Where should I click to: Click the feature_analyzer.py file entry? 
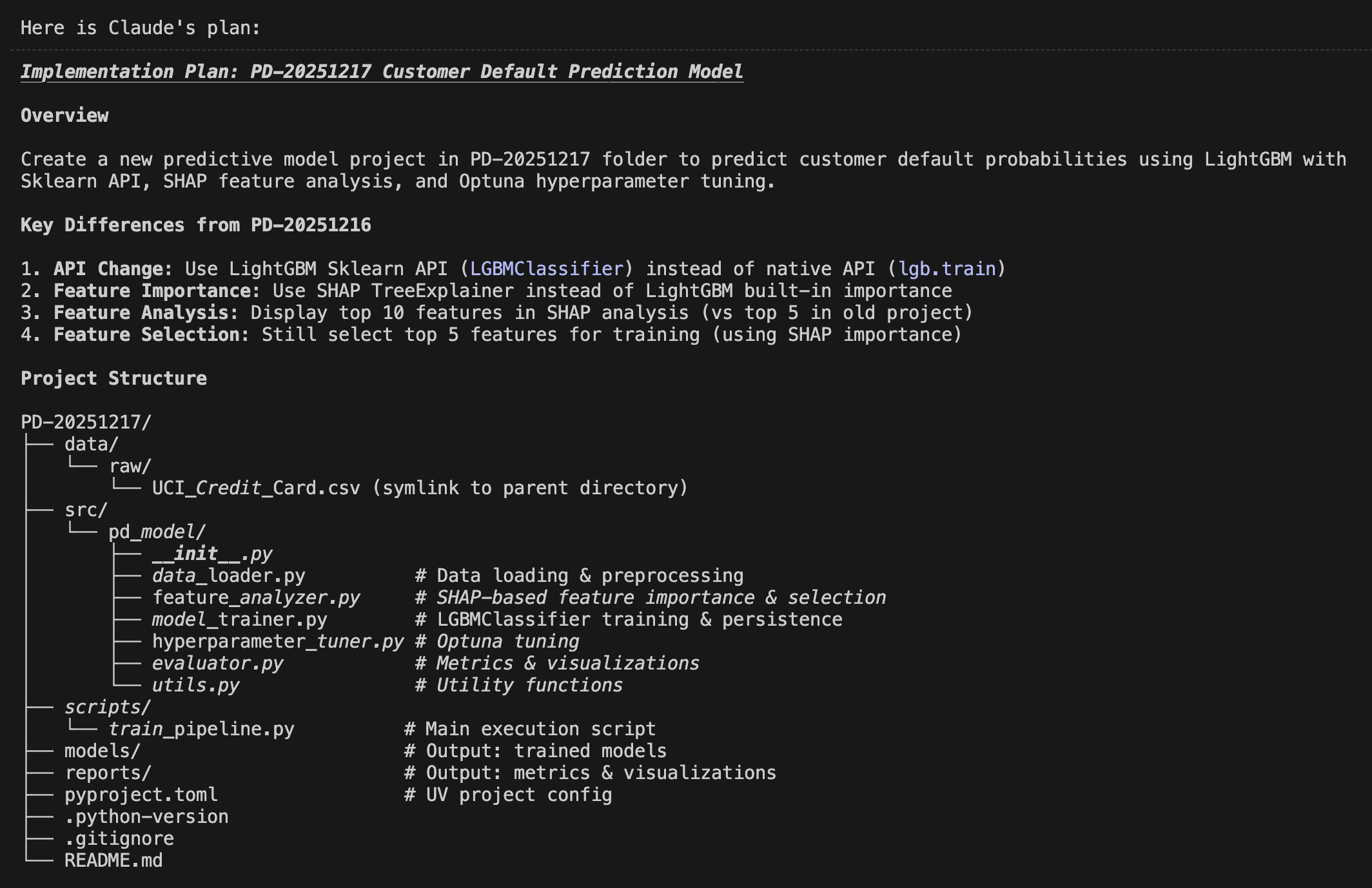[256, 597]
